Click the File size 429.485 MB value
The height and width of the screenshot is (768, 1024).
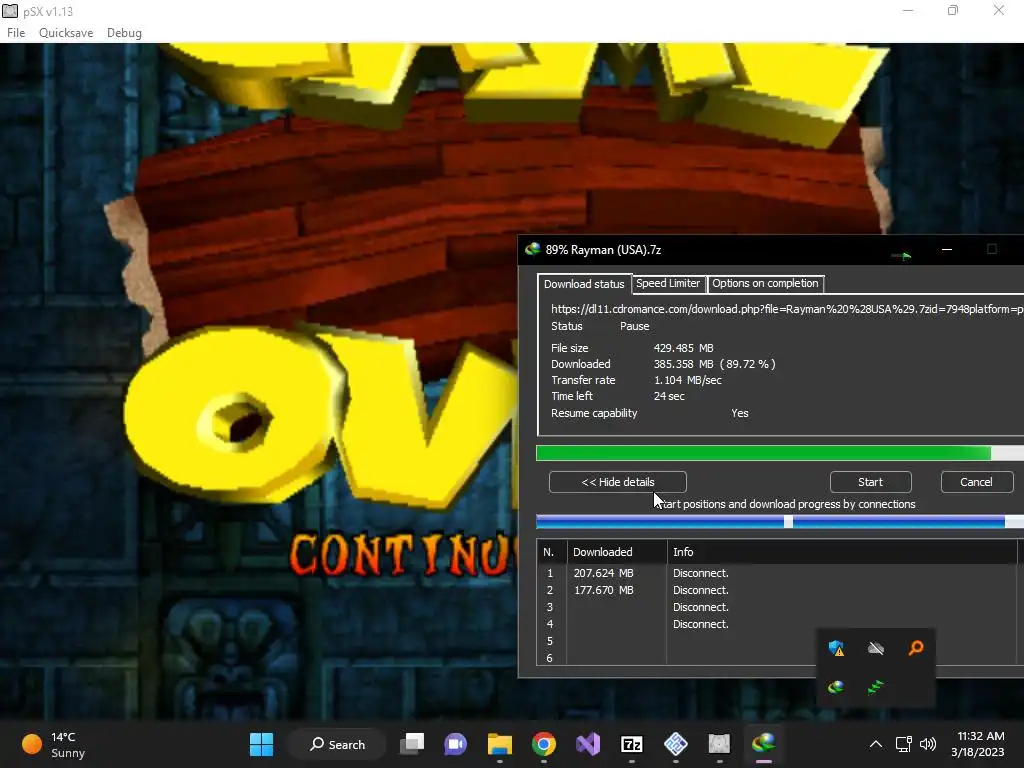click(684, 348)
